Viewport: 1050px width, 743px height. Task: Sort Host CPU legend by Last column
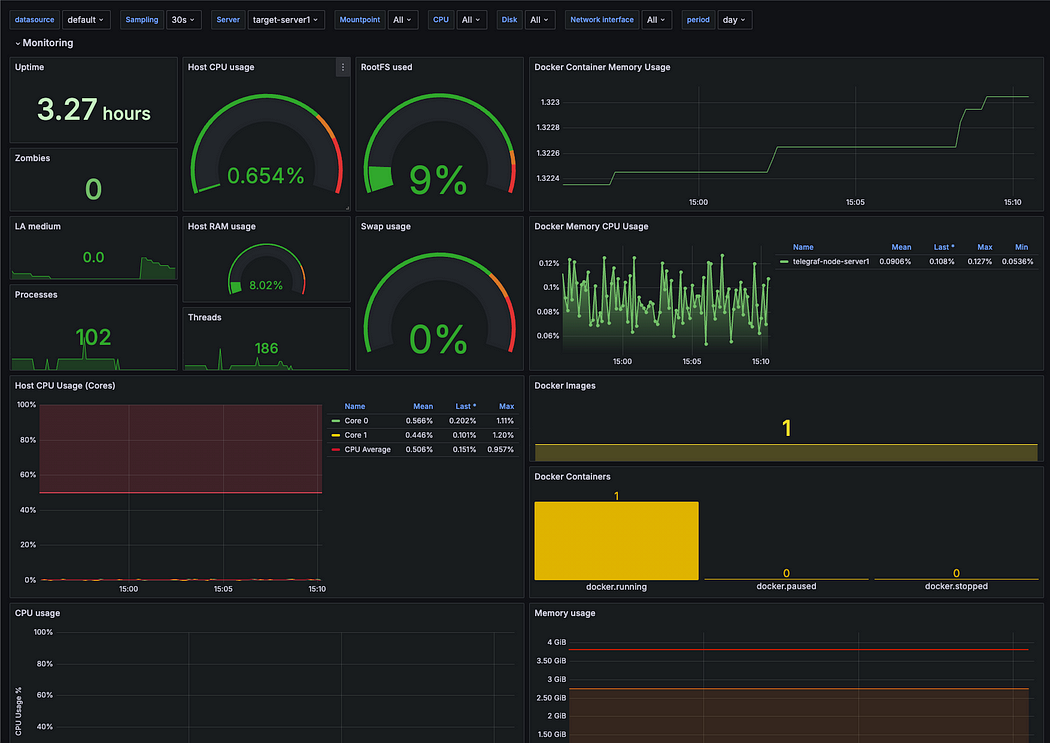tap(465, 406)
